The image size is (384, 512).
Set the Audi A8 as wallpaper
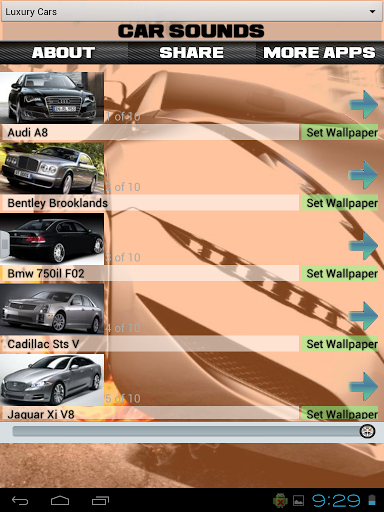pos(340,133)
